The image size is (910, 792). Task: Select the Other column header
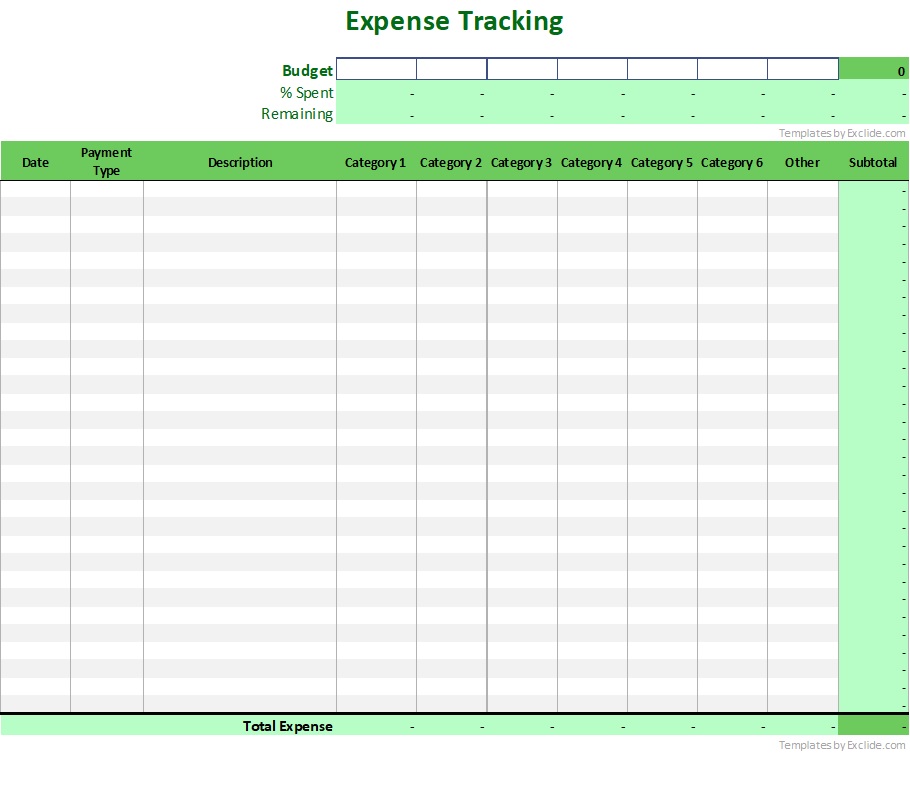[803, 162]
